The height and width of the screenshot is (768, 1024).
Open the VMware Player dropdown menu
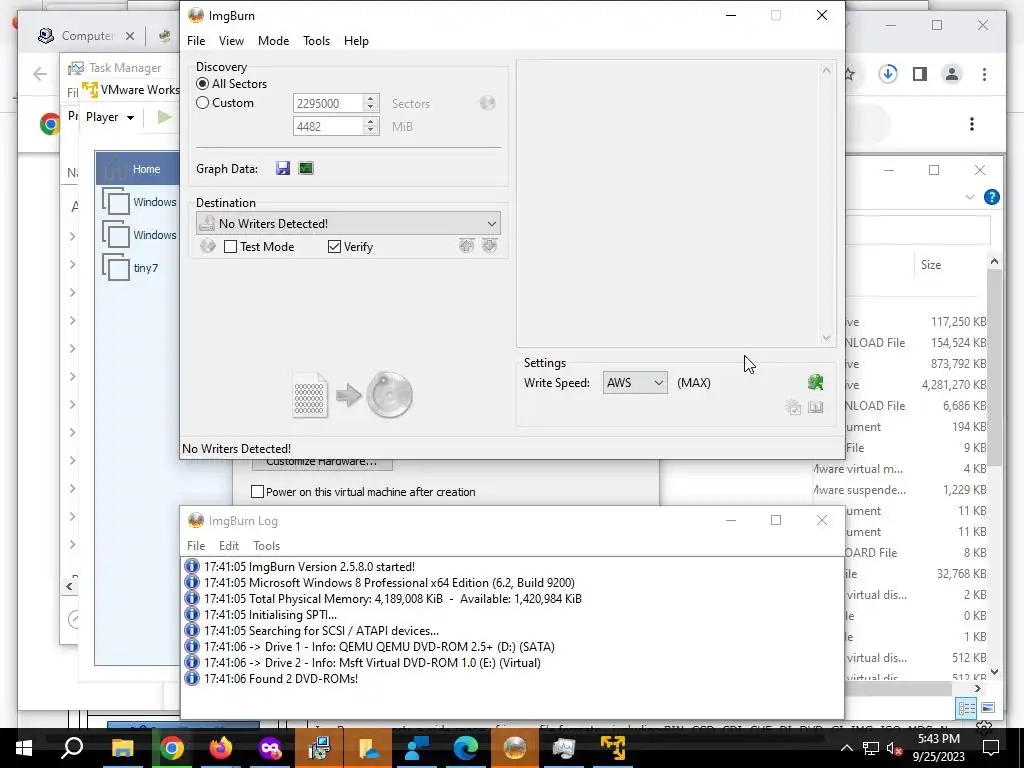point(110,117)
